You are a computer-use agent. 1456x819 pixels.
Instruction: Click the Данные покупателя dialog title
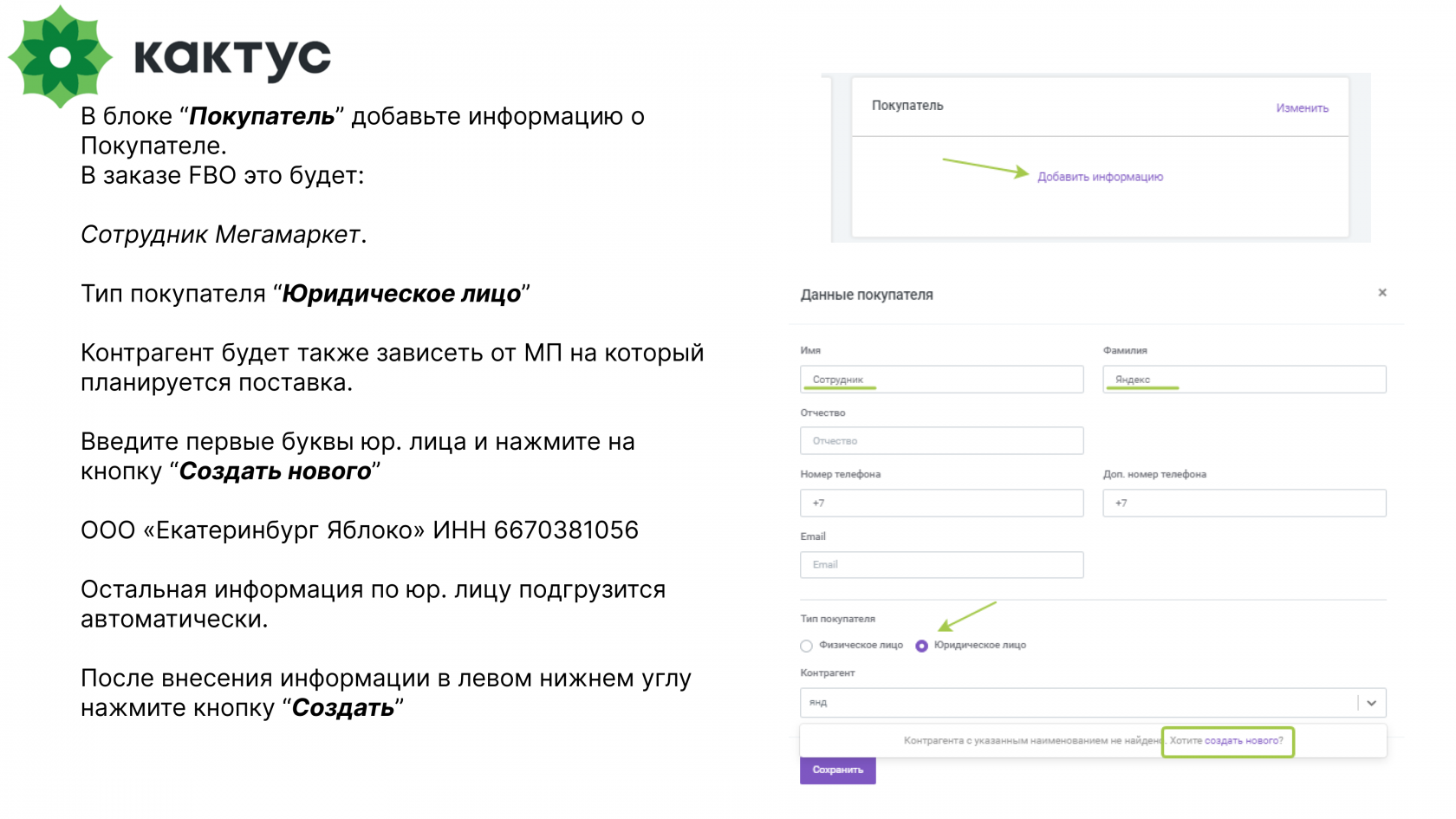867,295
